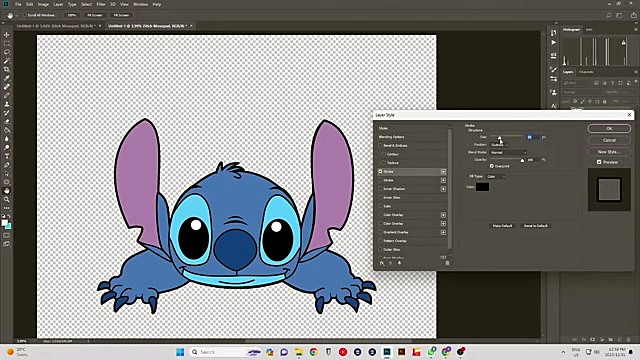The image size is (640, 360).
Task: Open the stroke Position dropdown
Action: pos(499,144)
